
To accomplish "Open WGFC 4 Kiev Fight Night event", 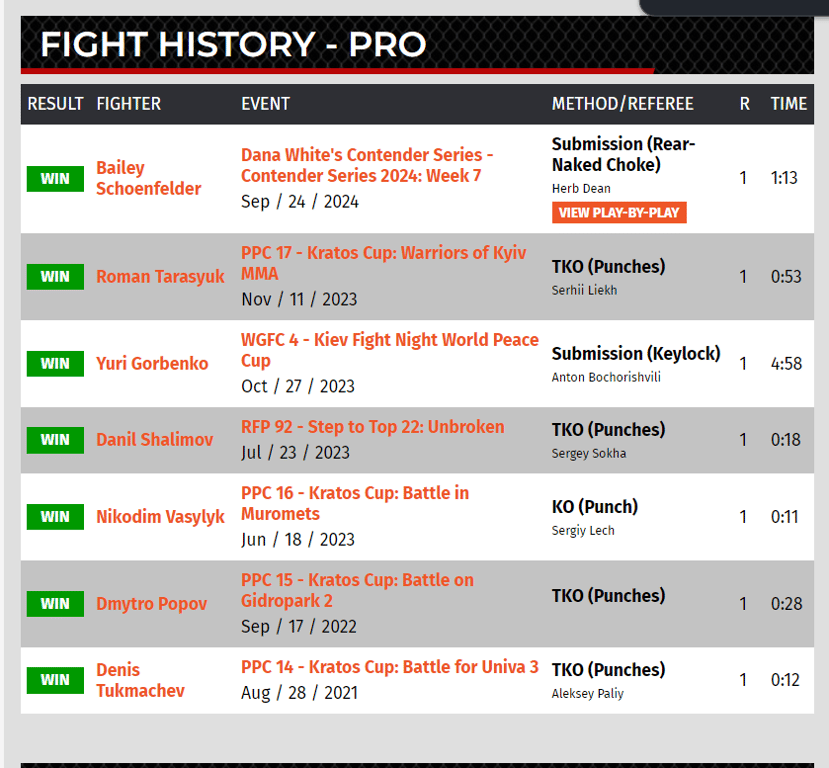I will (389, 350).
